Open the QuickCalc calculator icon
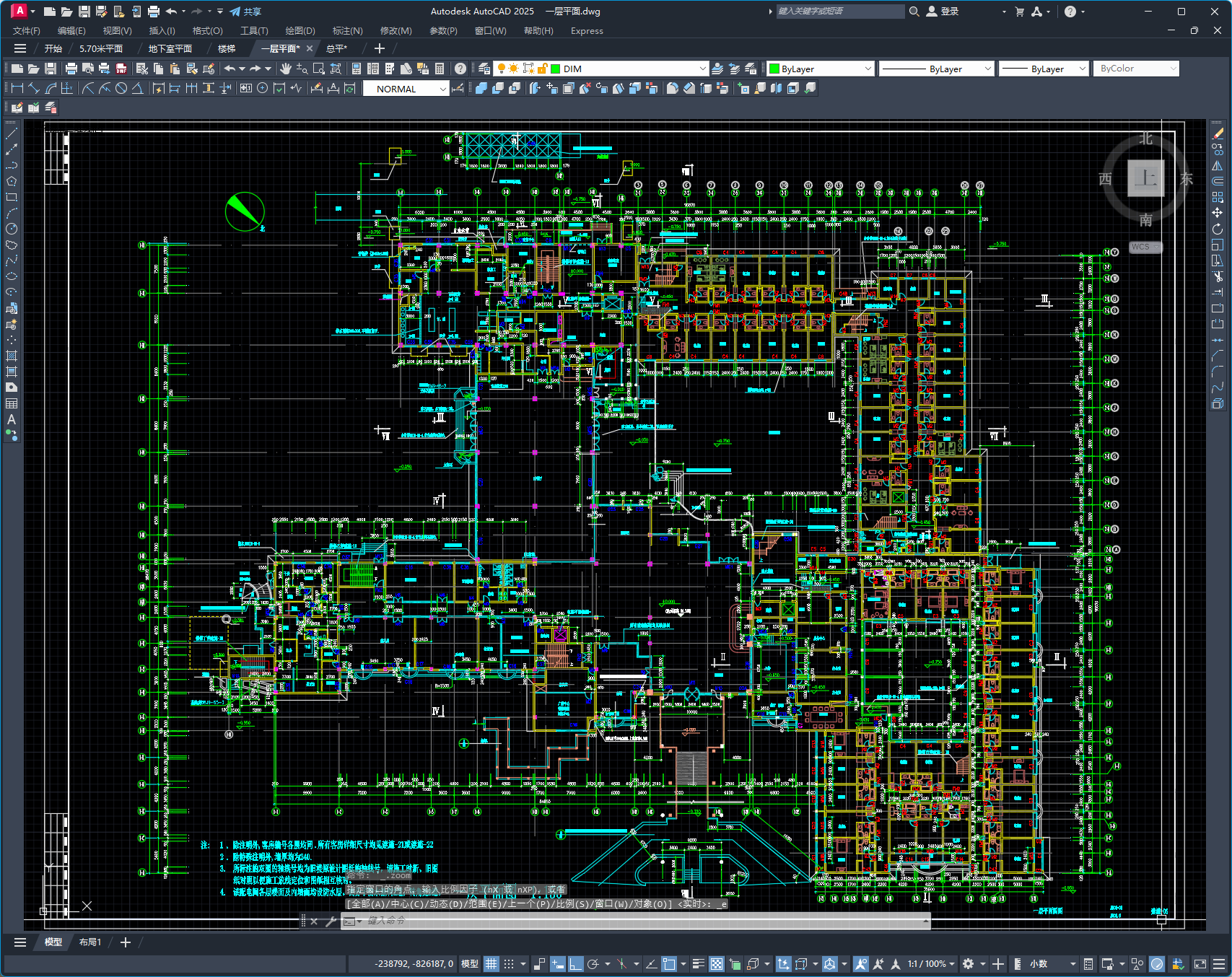The height and width of the screenshot is (977, 1232). point(440,69)
